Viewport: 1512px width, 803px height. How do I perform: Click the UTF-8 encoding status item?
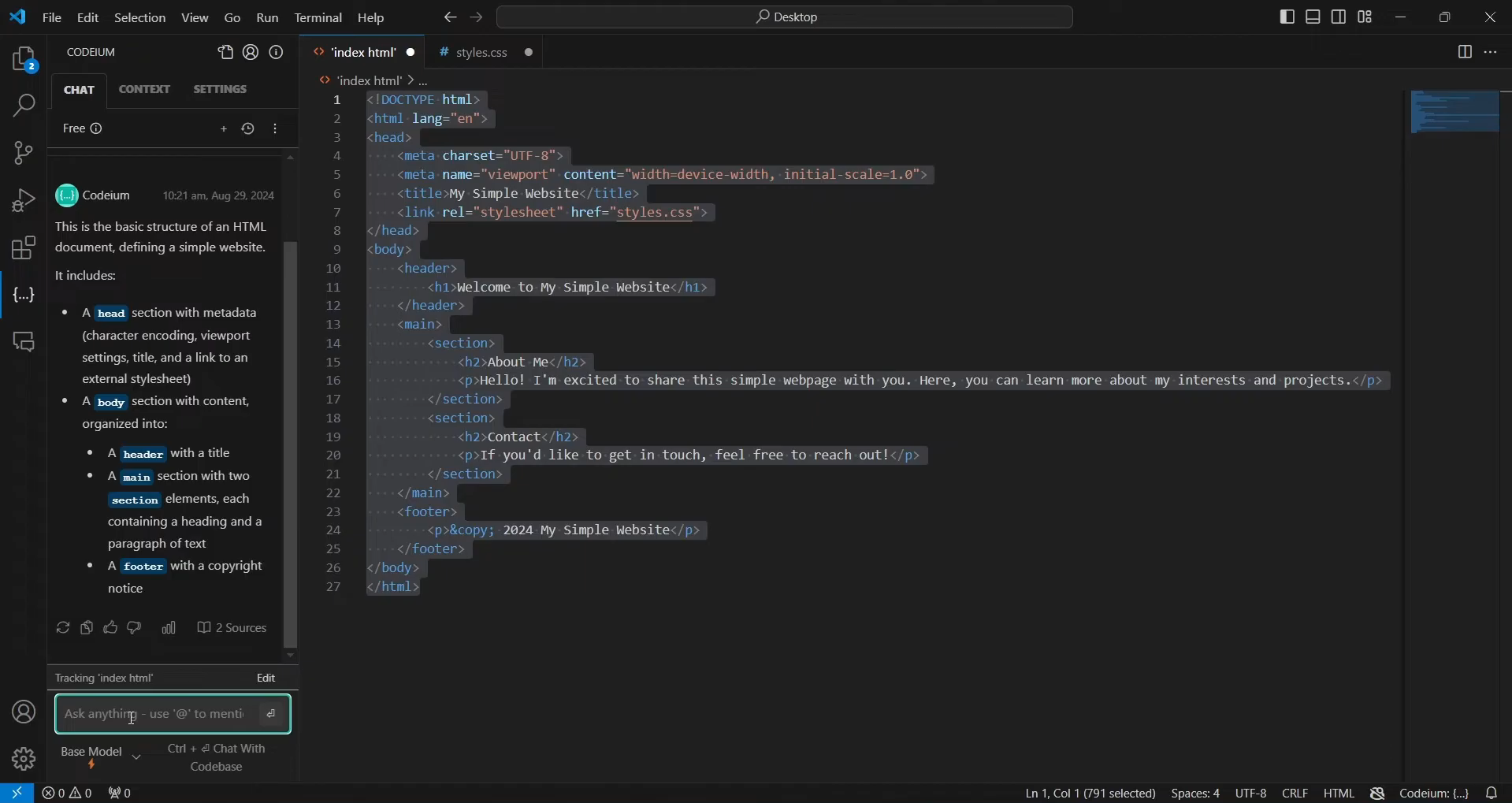(x=1251, y=794)
